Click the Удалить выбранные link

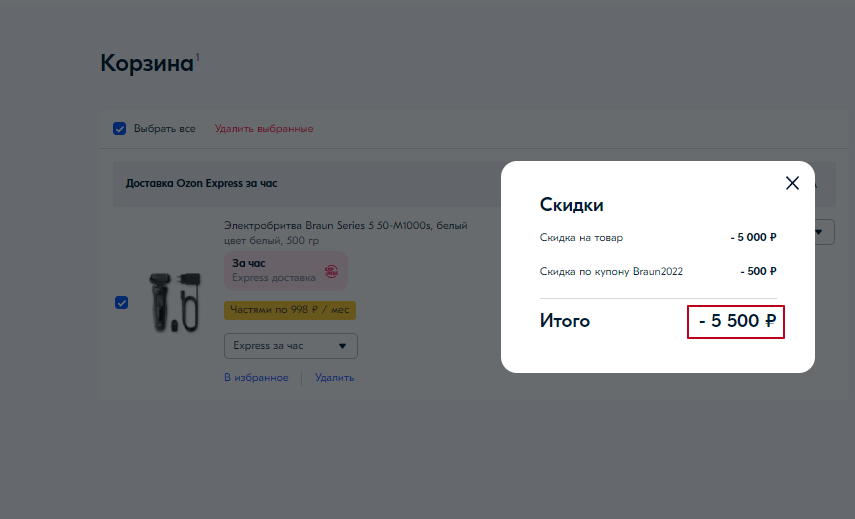pos(264,129)
